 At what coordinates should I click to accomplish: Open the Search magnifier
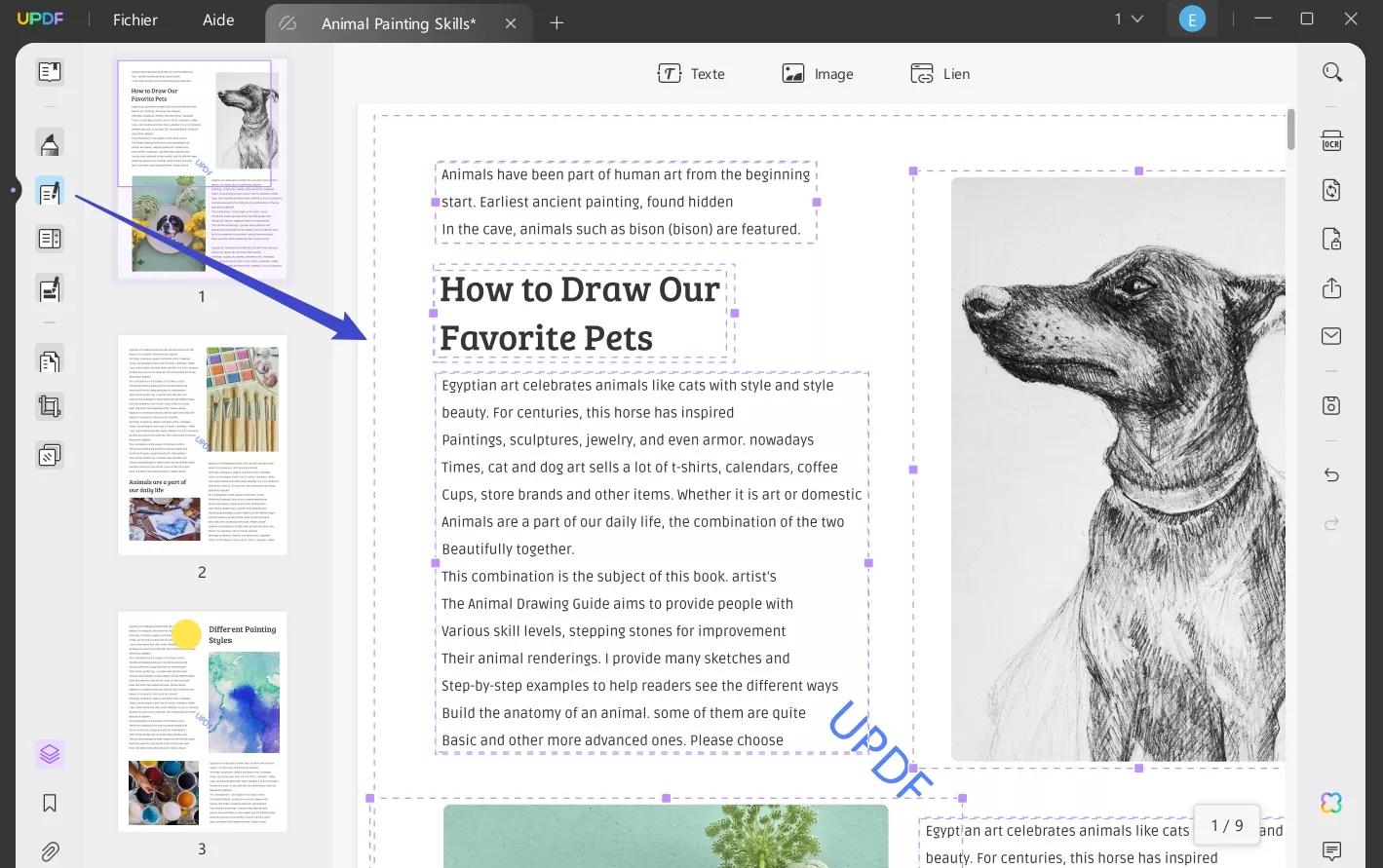click(x=1331, y=72)
